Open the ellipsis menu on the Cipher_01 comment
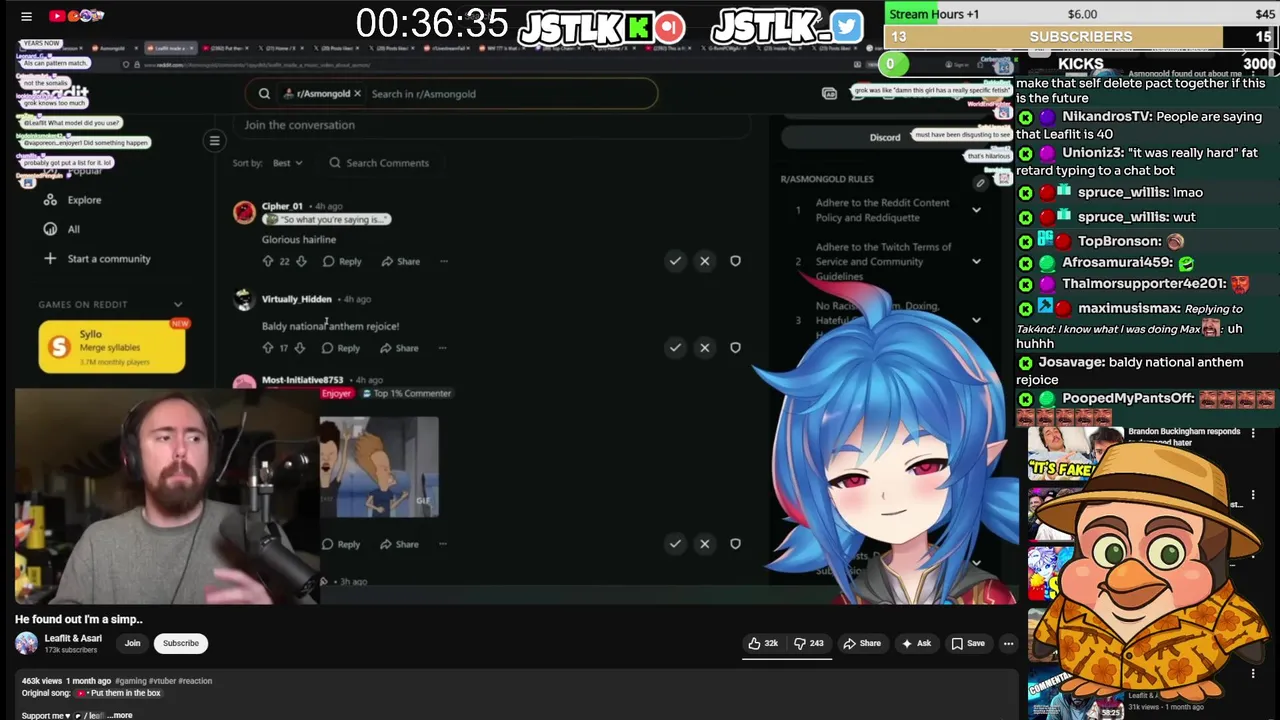This screenshot has width=1280, height=720. pos(443,261)
